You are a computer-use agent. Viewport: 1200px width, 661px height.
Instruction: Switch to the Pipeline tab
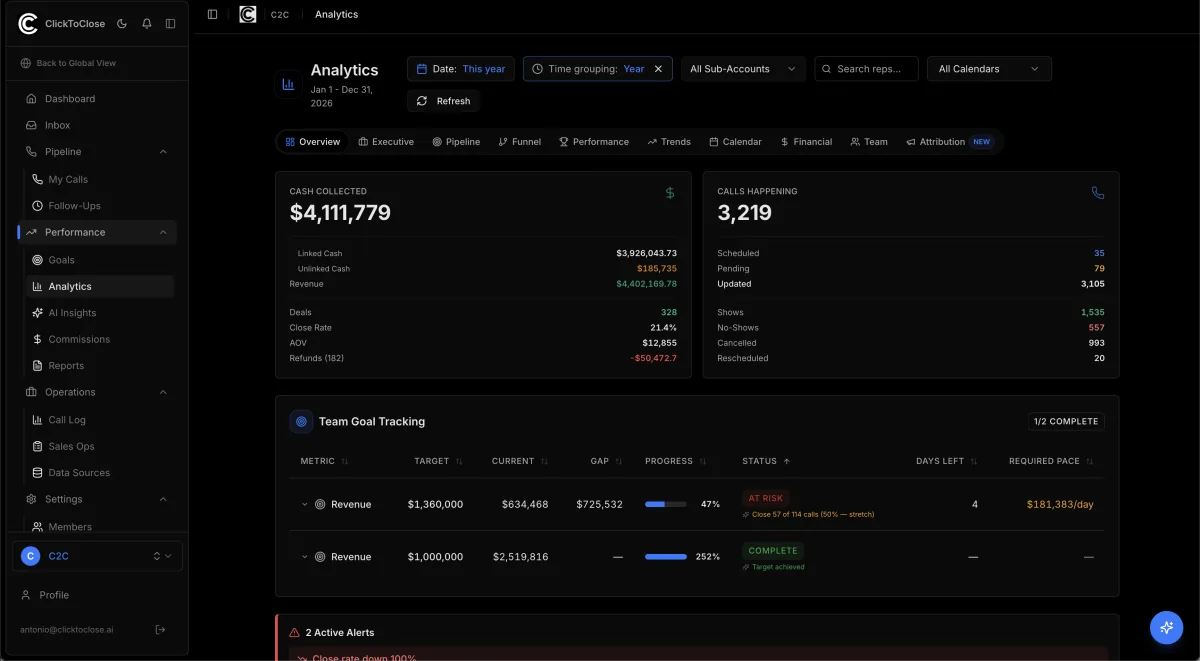[456, 142]
